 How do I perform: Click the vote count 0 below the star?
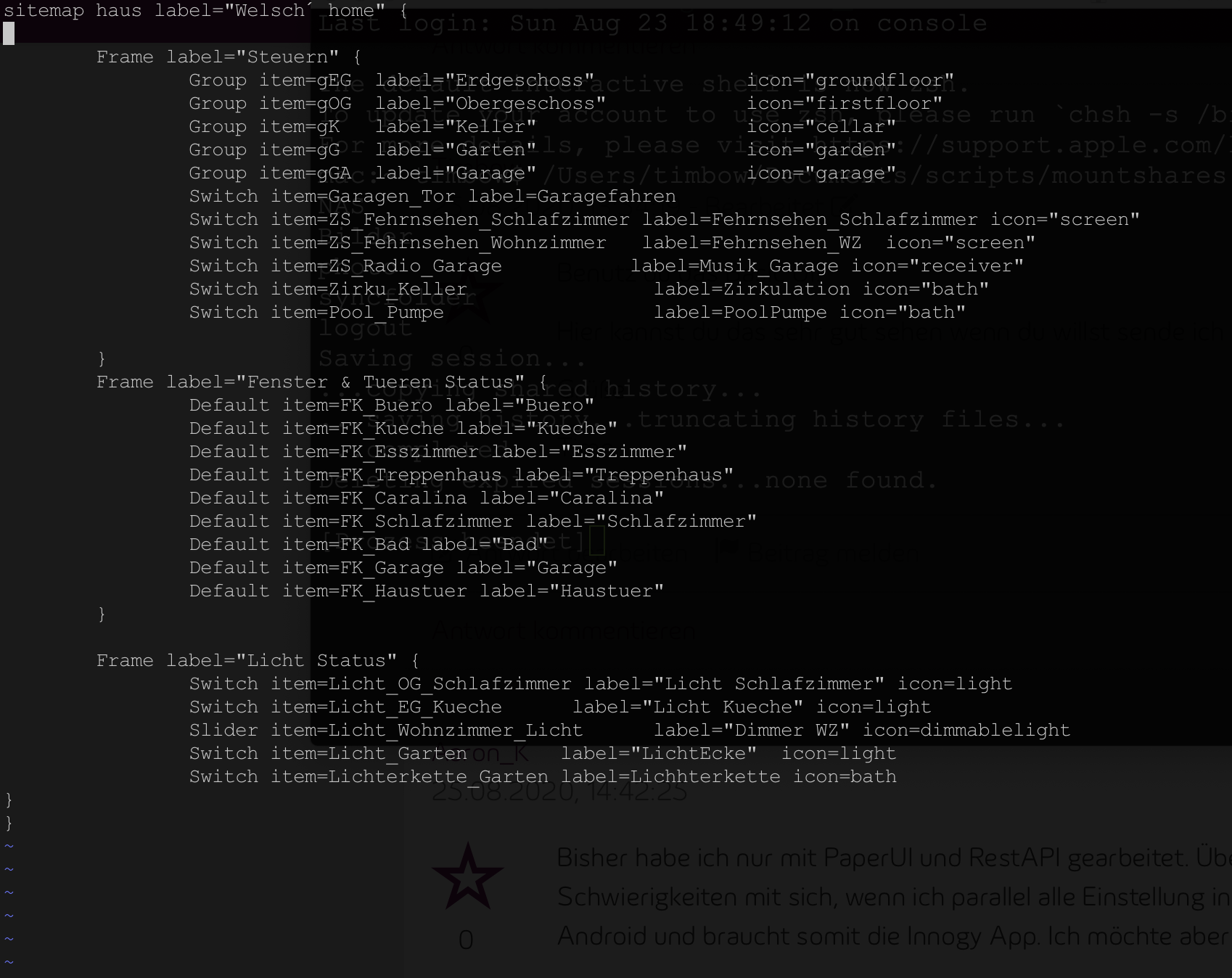point(466,940)
